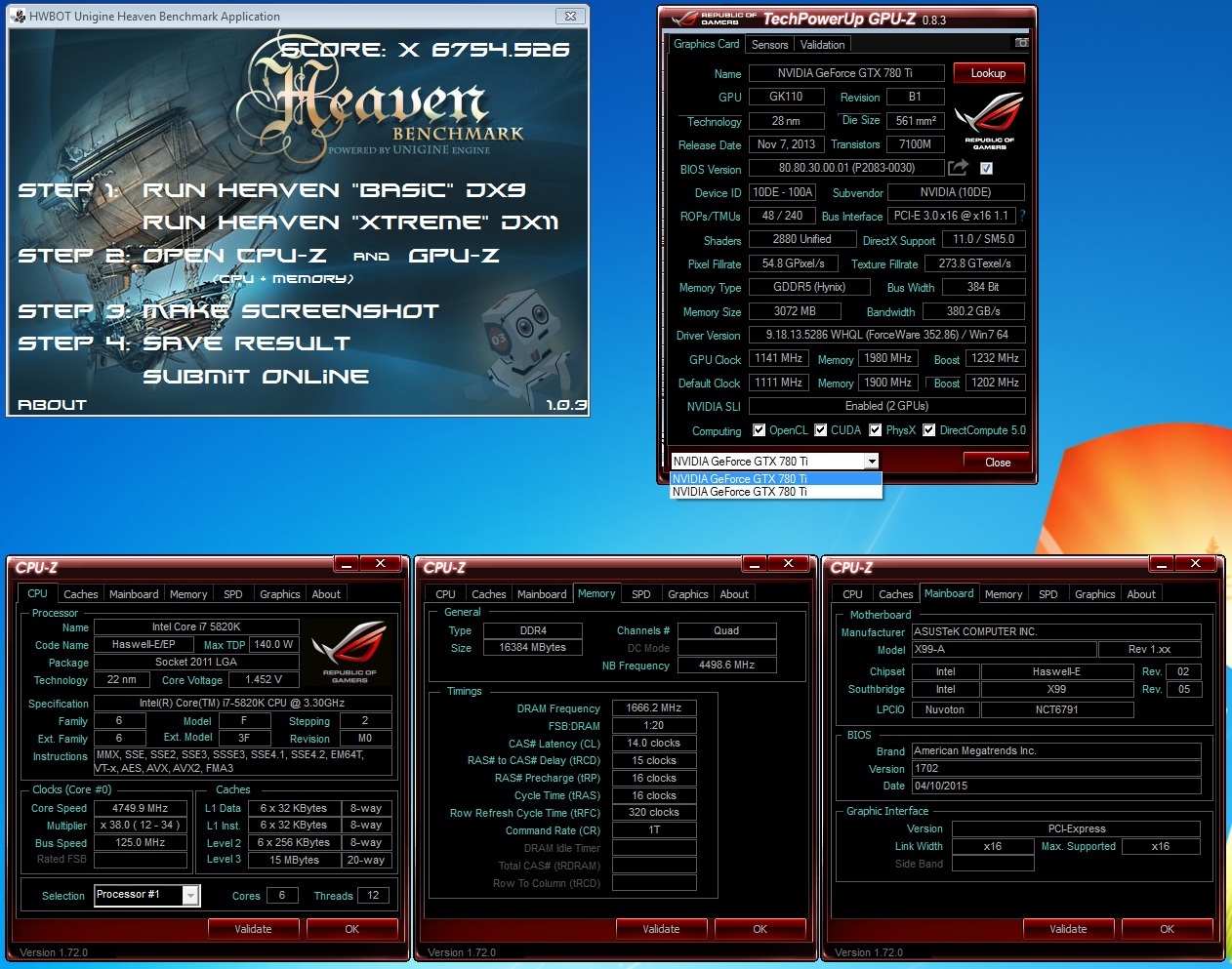
Task: Toggle the PhysX checkbox
Action: click(x=876, y=430)
